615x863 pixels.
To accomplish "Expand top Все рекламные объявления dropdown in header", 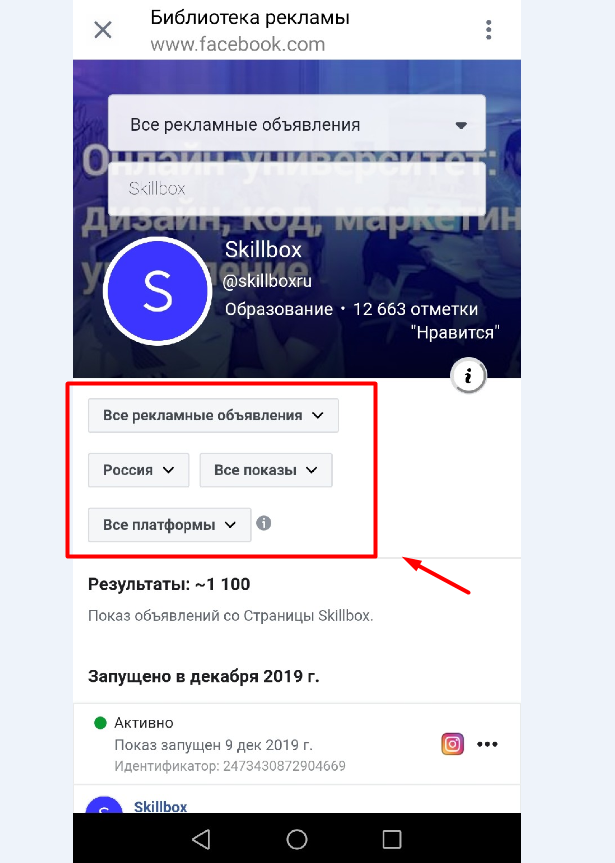I will click(x=297, y=124).
